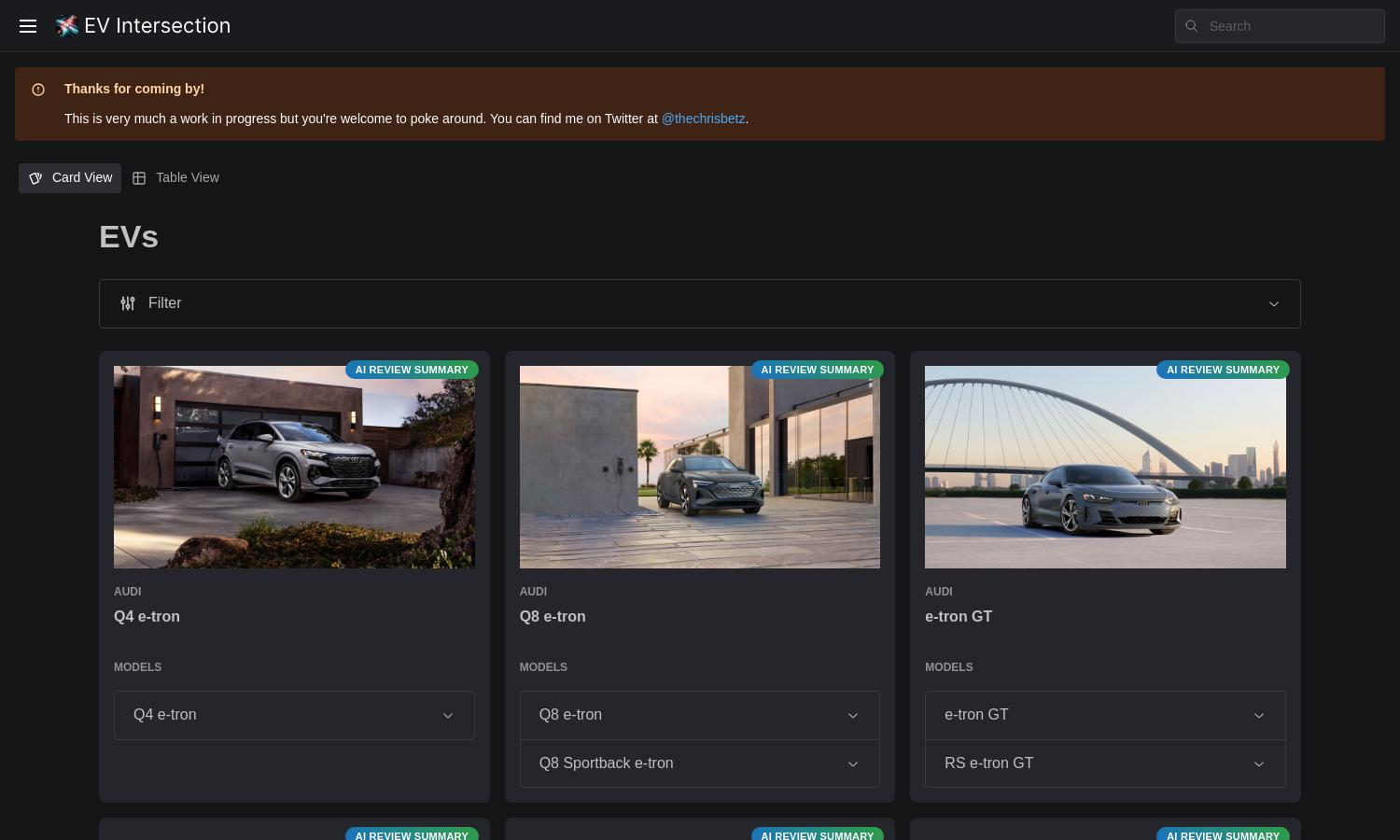Screen dimensions: 1400x840
Task: Switch to Table View
Action: click(176, 178)
